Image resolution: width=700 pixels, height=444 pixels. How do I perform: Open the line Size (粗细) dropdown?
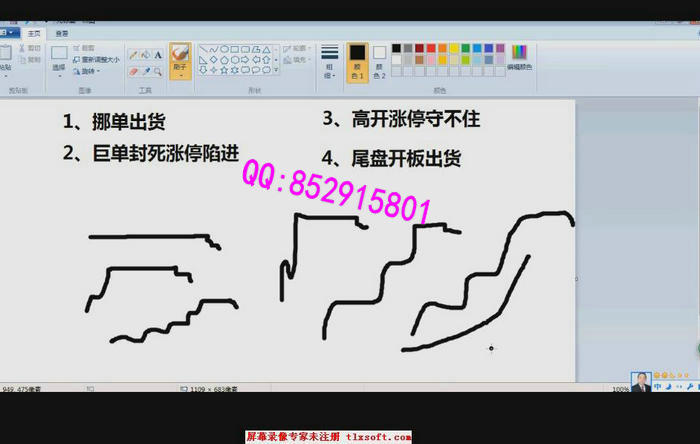(x=329, y=60)
